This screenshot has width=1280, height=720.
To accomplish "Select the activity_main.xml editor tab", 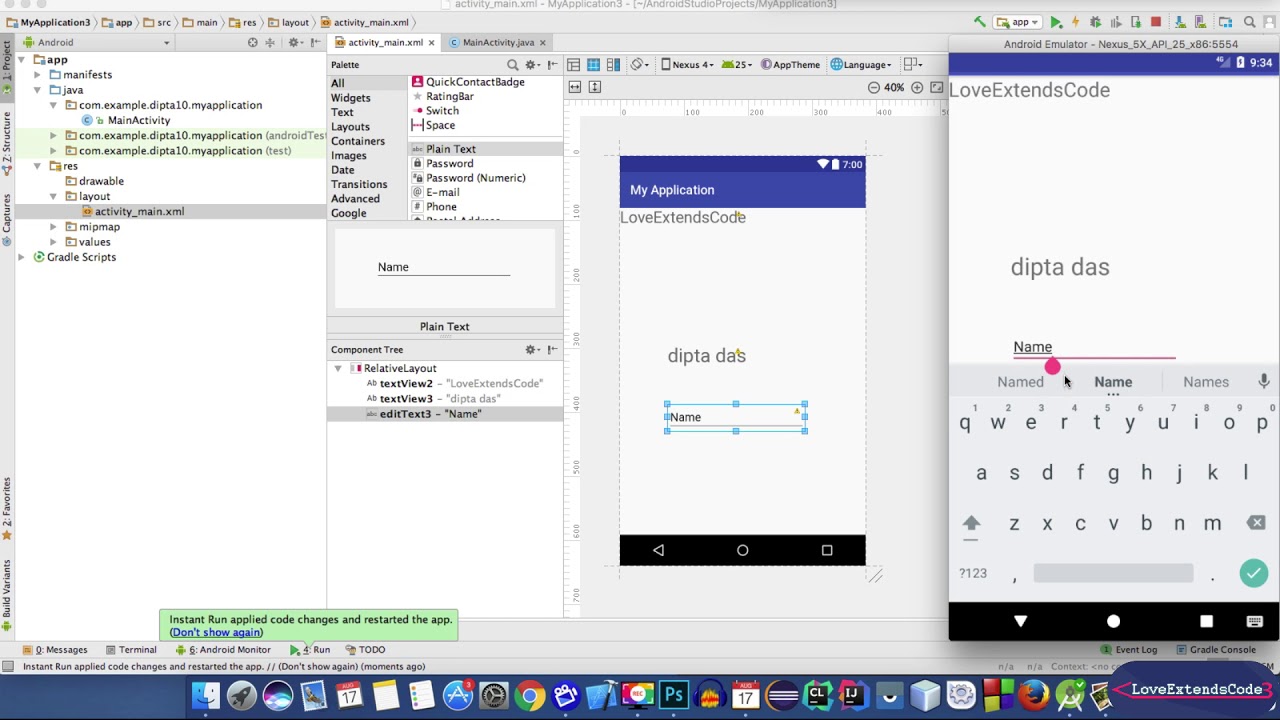I will pyautogui.click(x=386, y=42).
